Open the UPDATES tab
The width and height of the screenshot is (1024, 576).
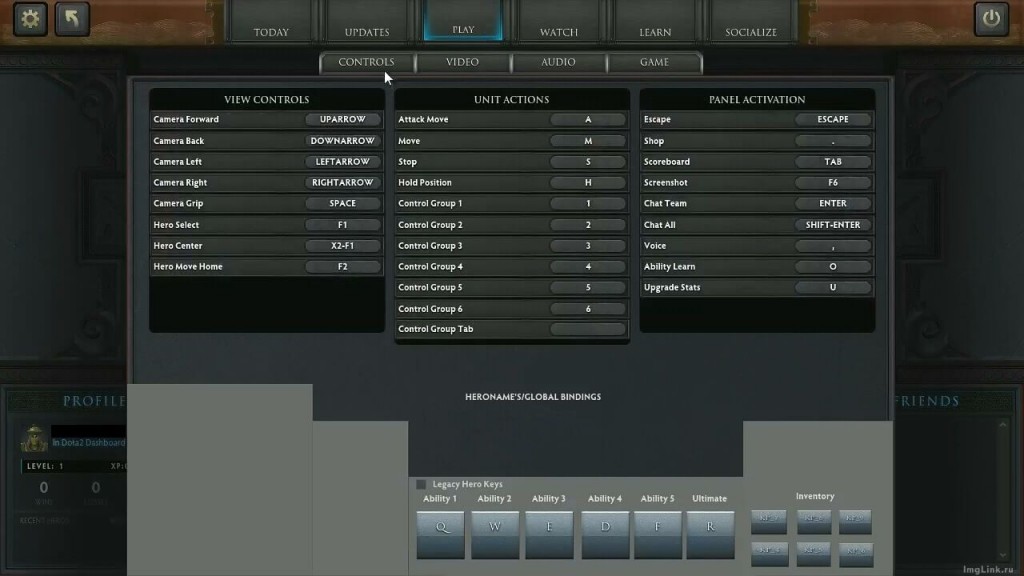click(367, 22)
